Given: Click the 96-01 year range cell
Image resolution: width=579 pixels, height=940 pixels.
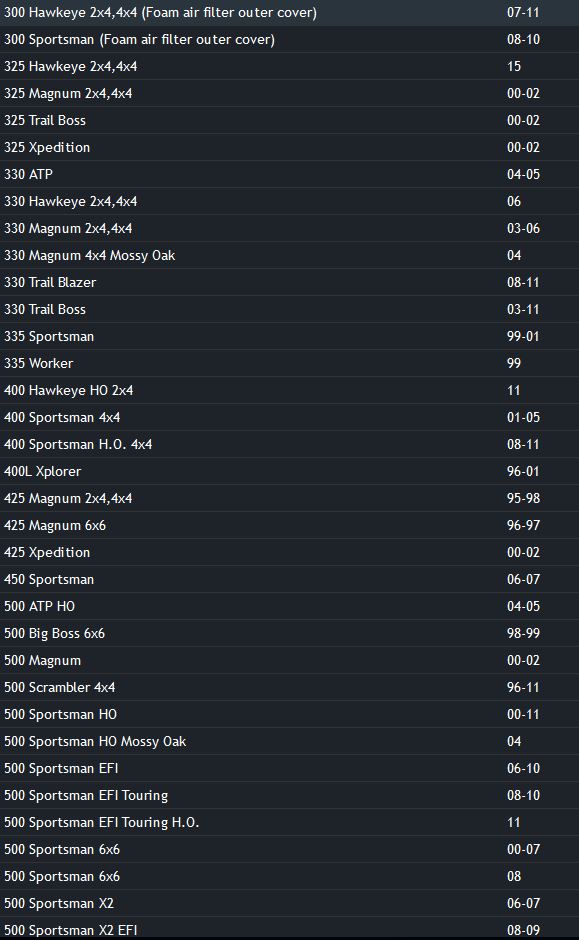Looking at the screenshot, I should [523, 471].
